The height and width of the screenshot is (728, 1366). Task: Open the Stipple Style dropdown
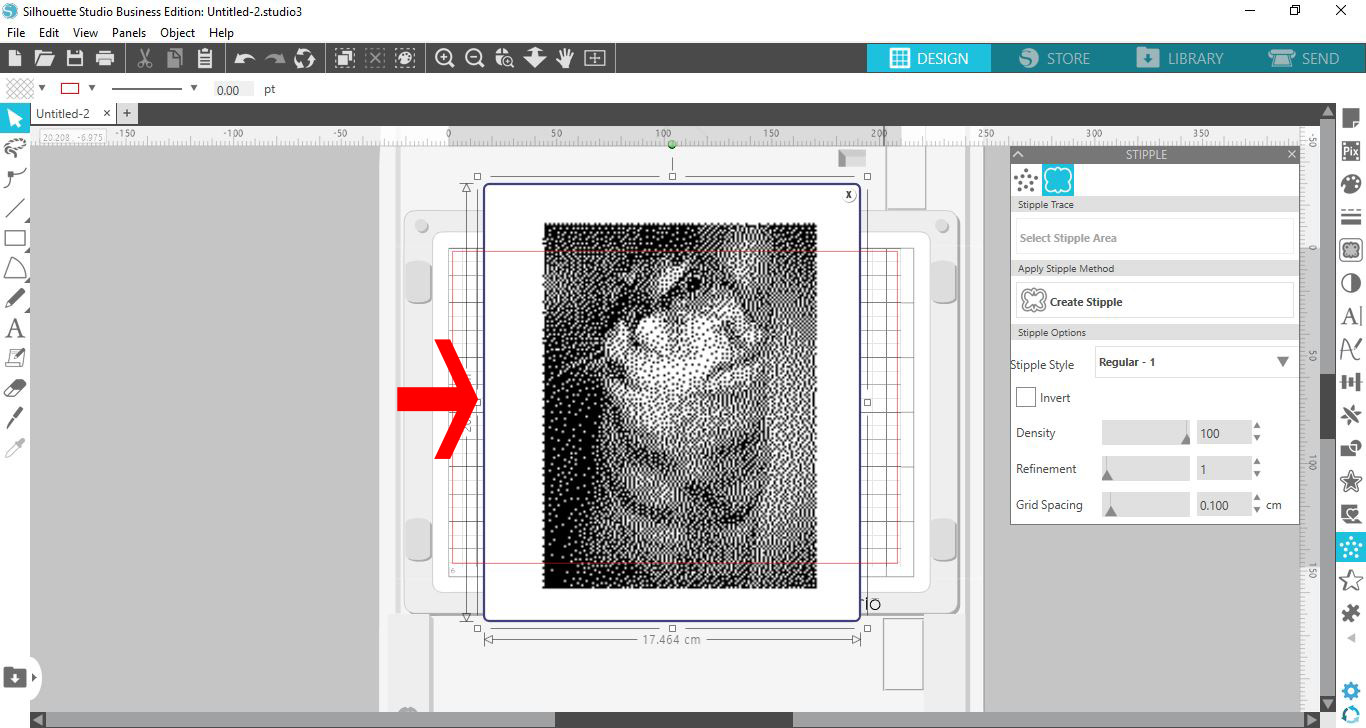[1195, 362]
